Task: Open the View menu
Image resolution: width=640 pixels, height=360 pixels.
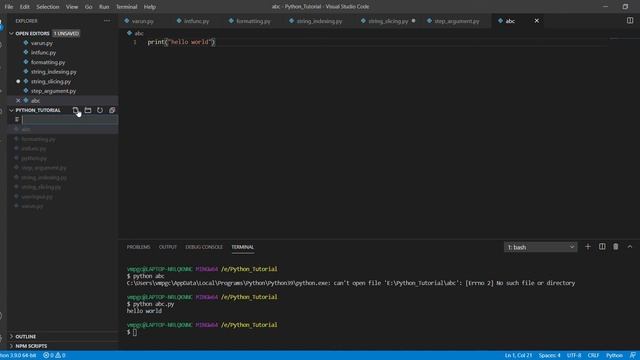Action: (72, 7)
